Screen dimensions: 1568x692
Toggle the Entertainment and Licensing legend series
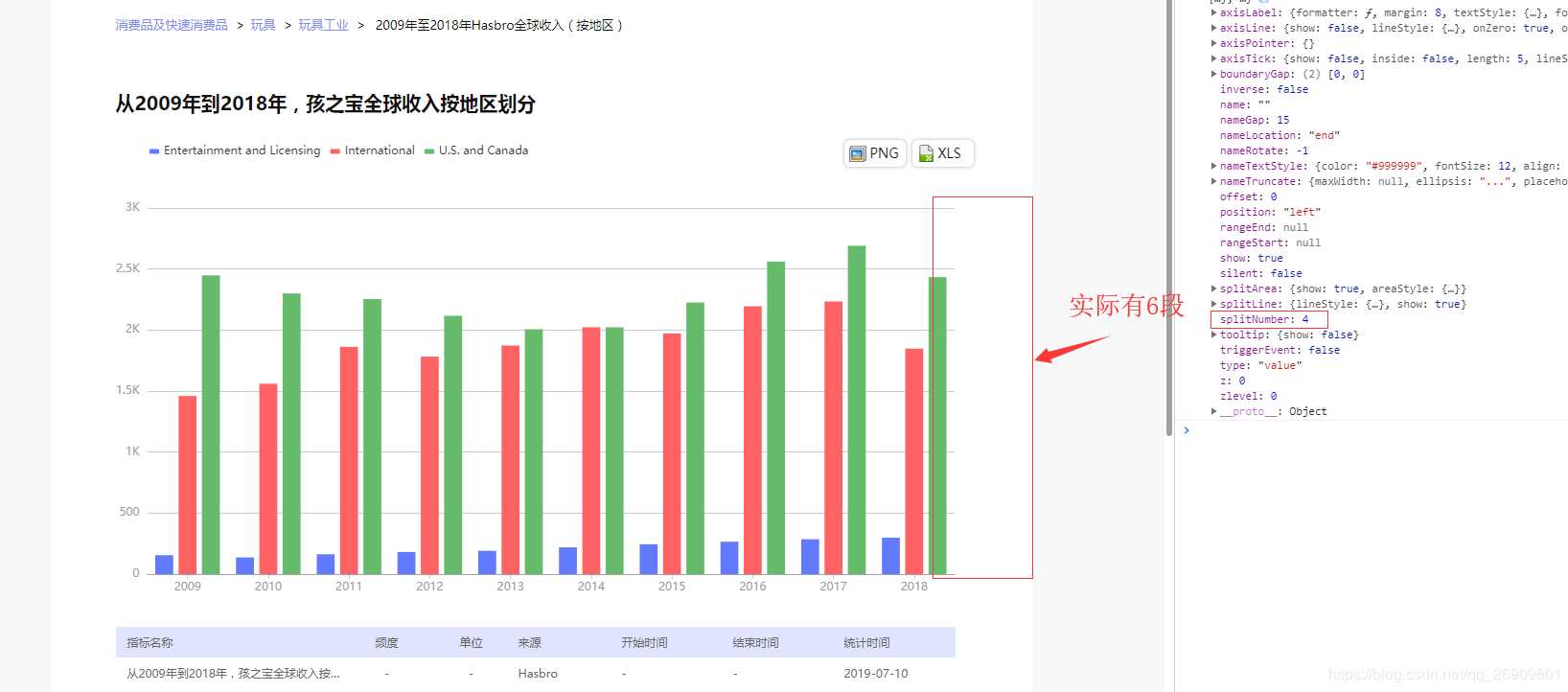(x=235, y=150)
